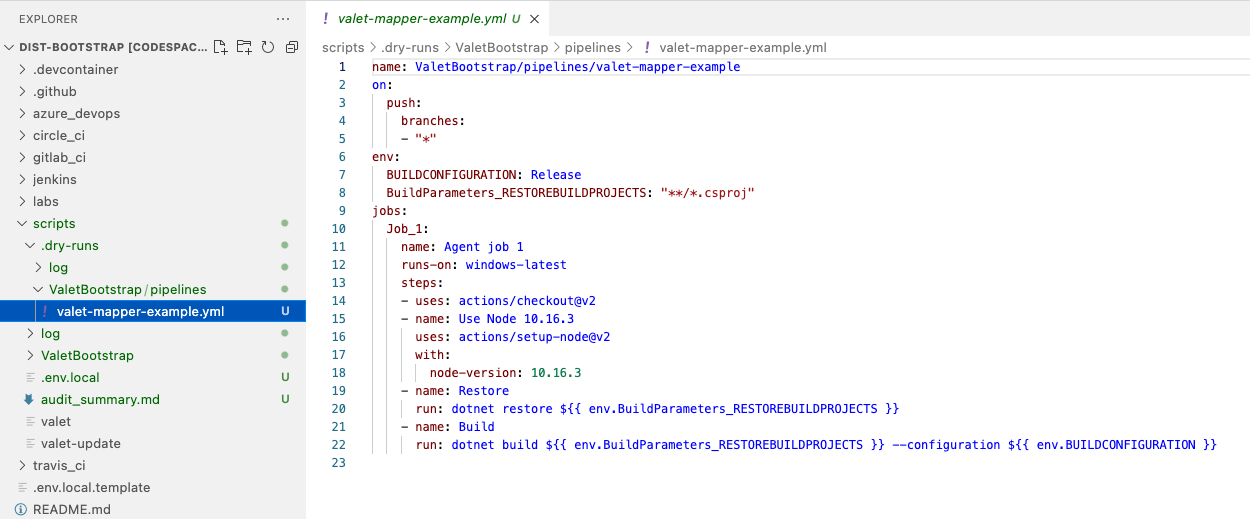Click line number 23 in the gutter

pyautogui.click(x=338, y=463)
